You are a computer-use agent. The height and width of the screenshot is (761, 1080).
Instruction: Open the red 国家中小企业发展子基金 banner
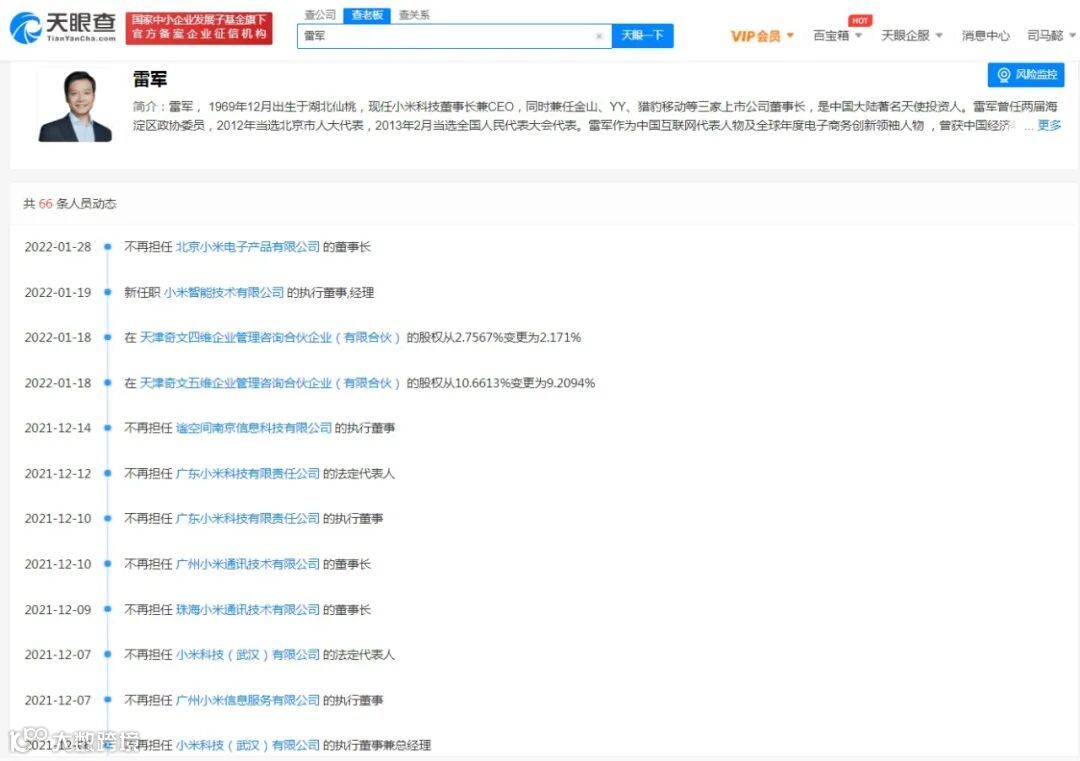(199, 28)
